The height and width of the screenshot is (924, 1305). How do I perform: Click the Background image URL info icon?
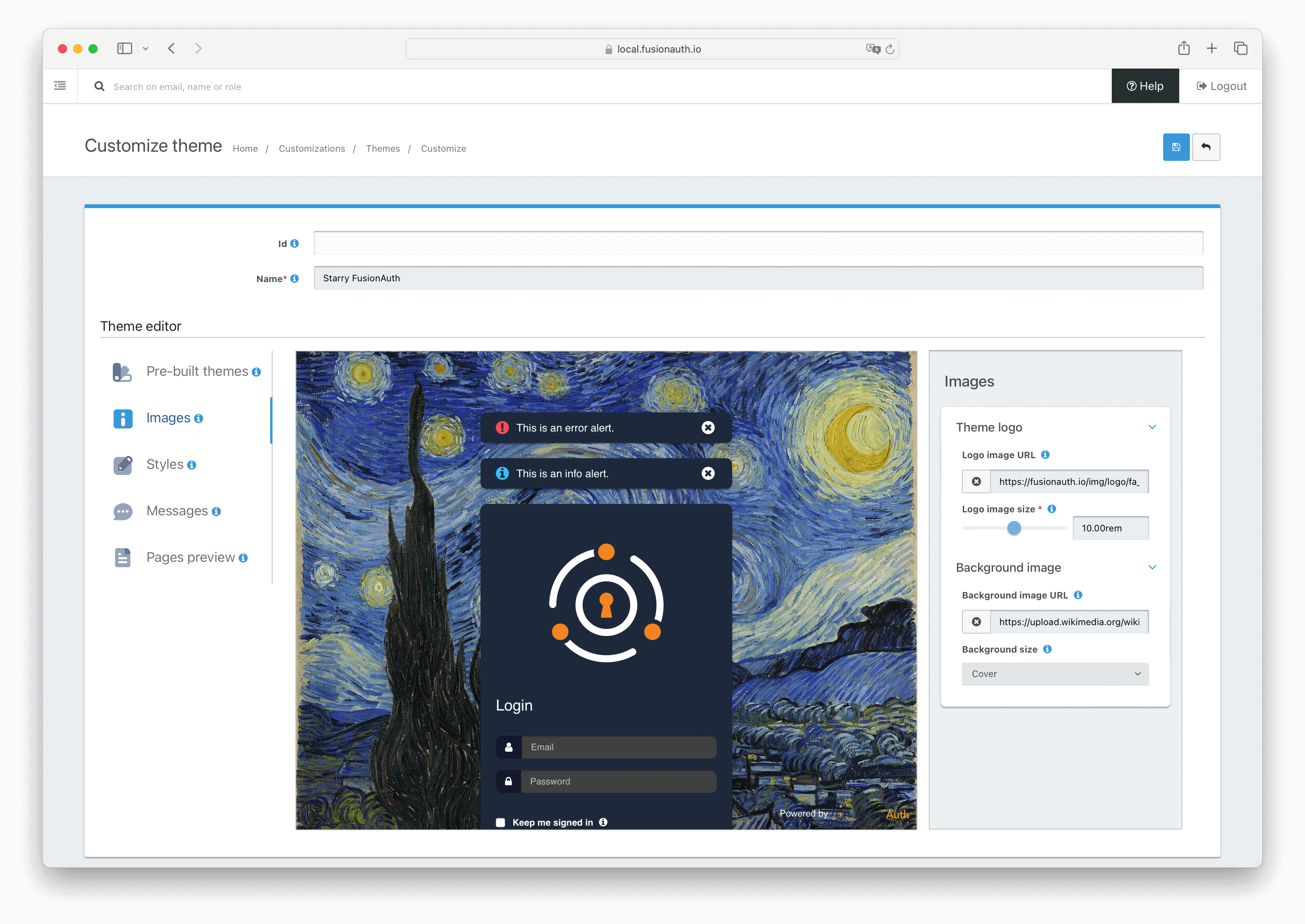click(x=1078, y=595)
